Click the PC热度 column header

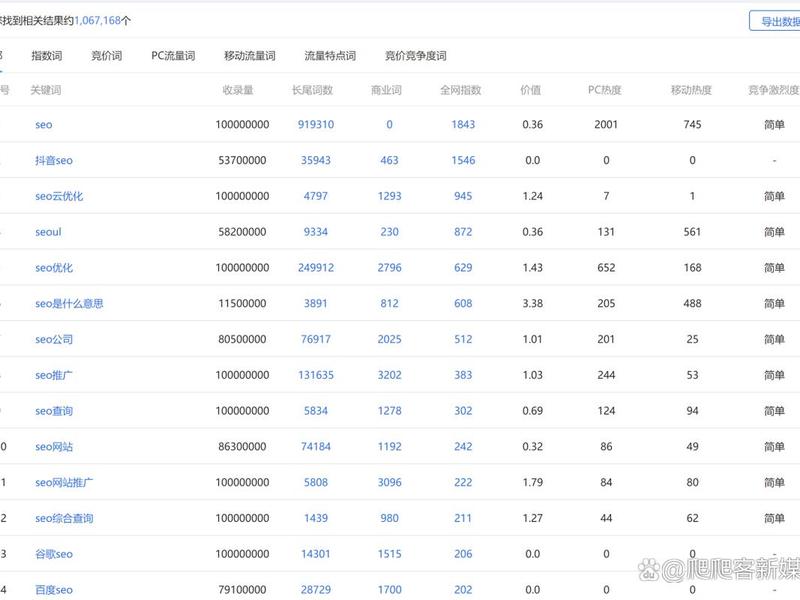tap(605, 90)
